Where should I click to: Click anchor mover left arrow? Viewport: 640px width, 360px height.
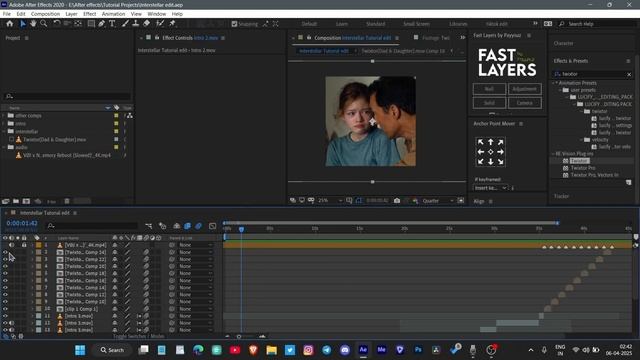pyautogui.click(x=481, y=152)
